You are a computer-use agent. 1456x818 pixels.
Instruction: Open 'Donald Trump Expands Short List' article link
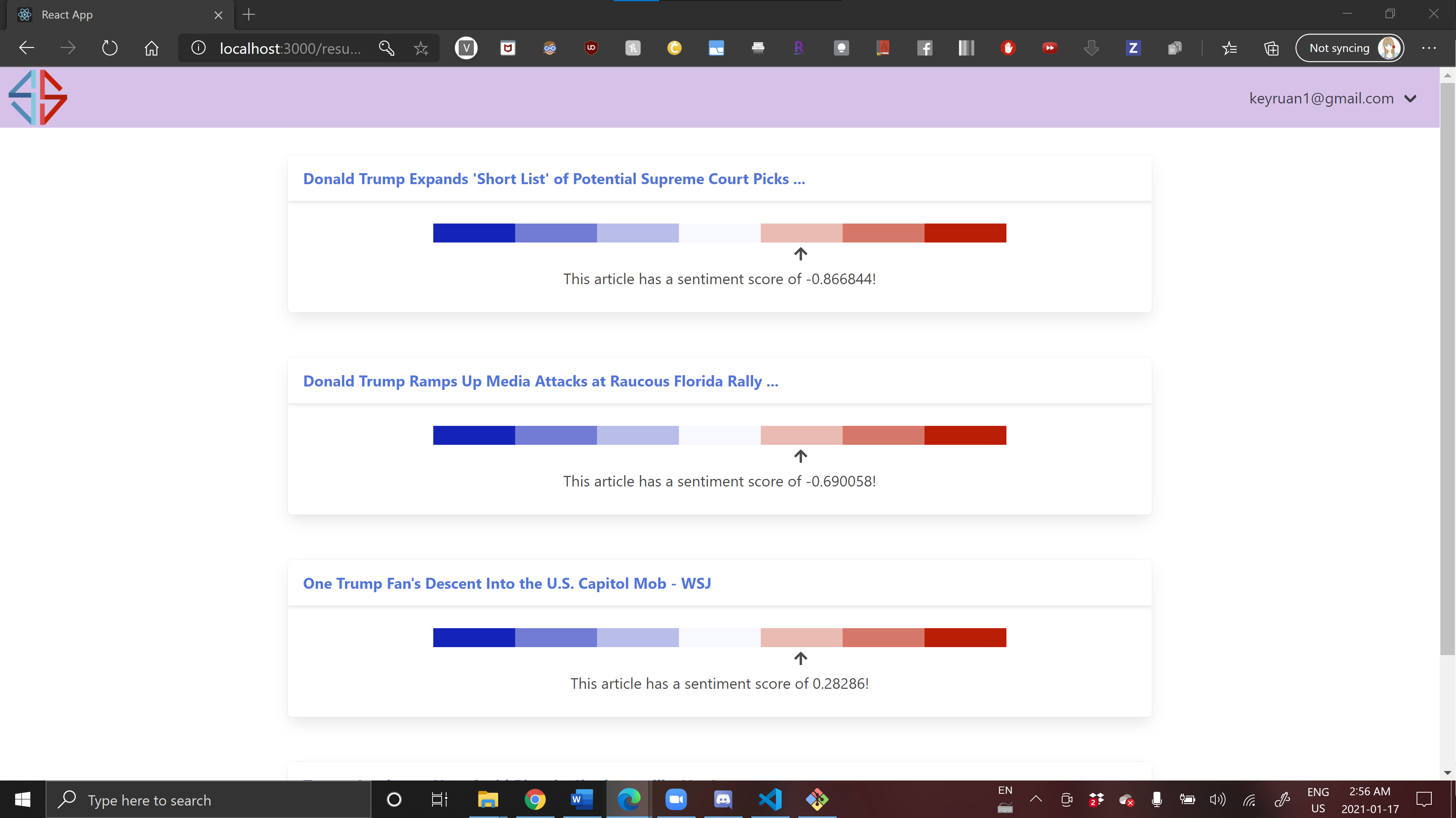click(554, 178)
